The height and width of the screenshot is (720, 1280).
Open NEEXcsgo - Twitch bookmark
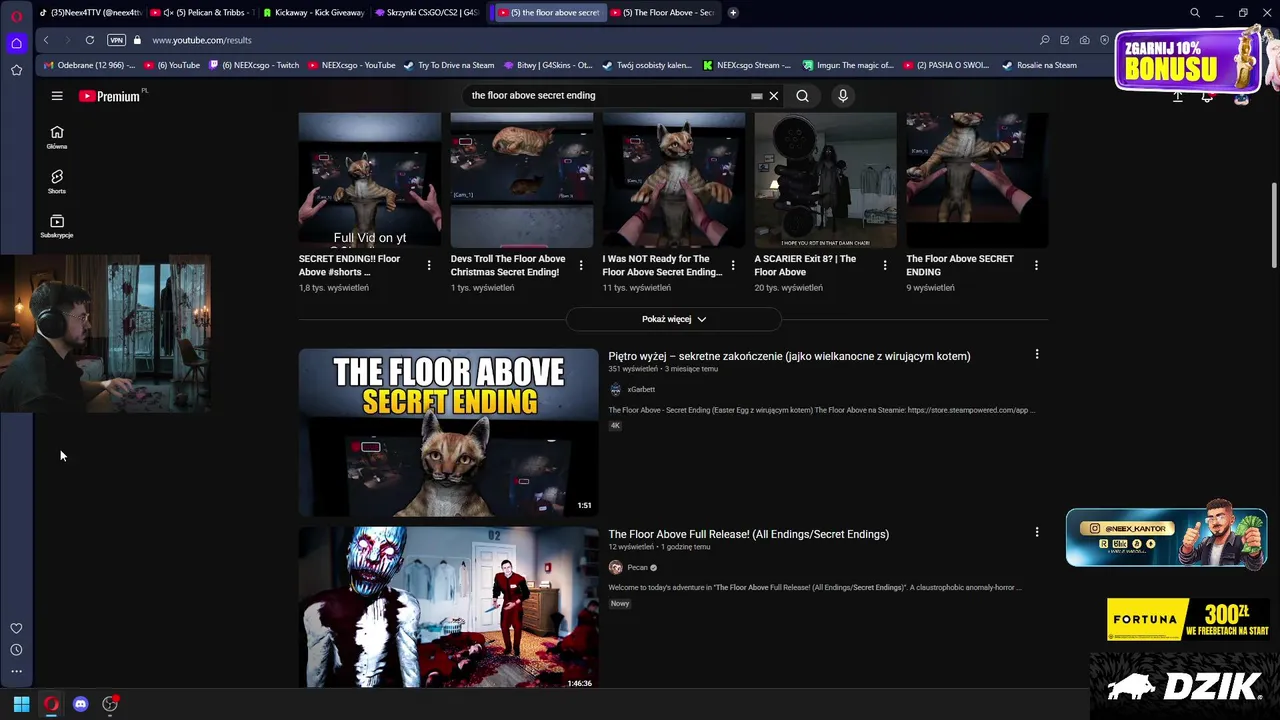pos(254,65)
